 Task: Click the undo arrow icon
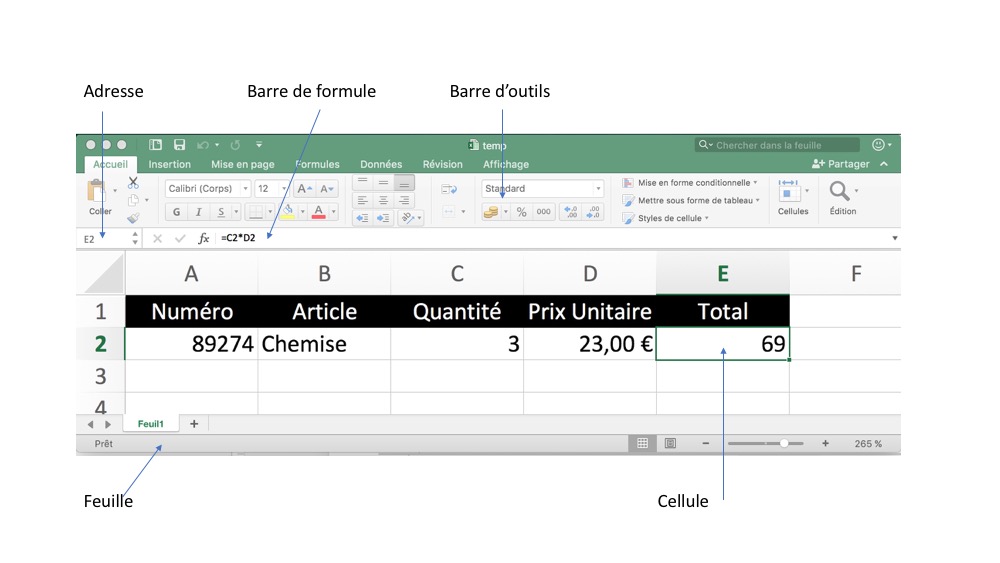pyautogui.click(x=203, y=145)
